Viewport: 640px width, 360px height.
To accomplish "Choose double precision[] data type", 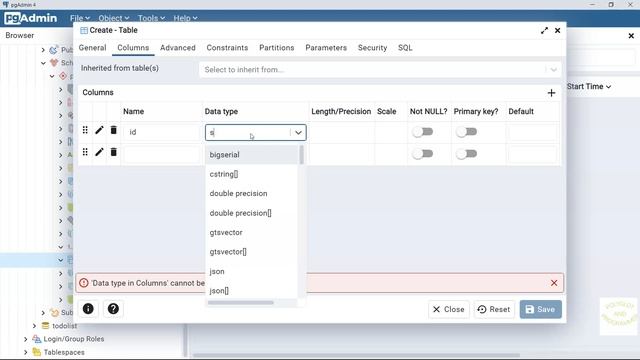I will point(252,213).
